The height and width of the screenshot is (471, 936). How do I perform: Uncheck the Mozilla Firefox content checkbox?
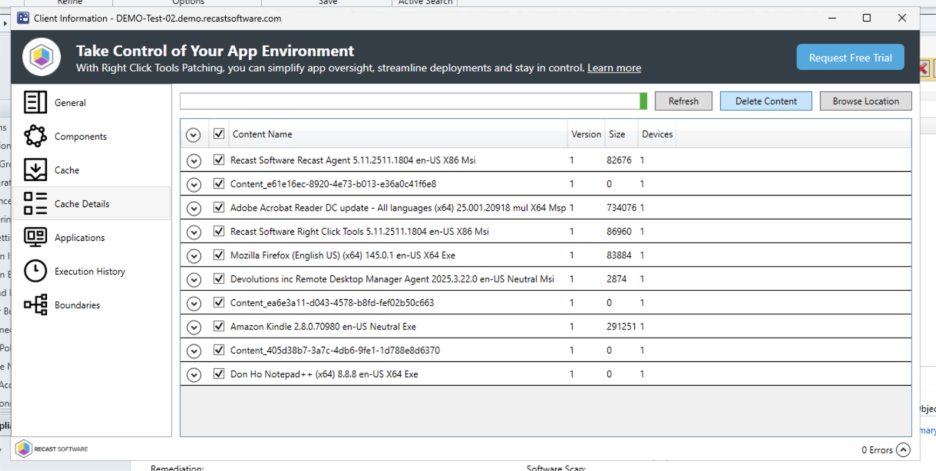click(219, 255)
